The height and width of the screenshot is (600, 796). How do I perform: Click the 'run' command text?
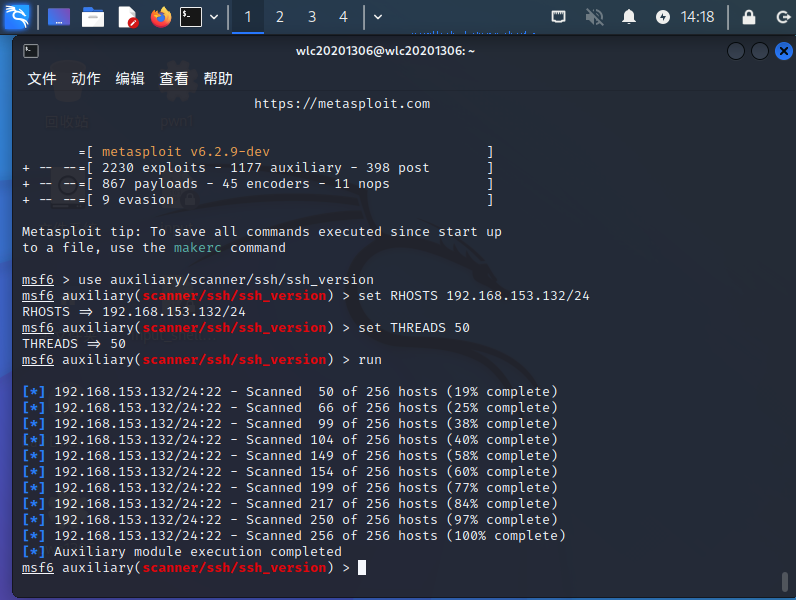coord(370,359)
